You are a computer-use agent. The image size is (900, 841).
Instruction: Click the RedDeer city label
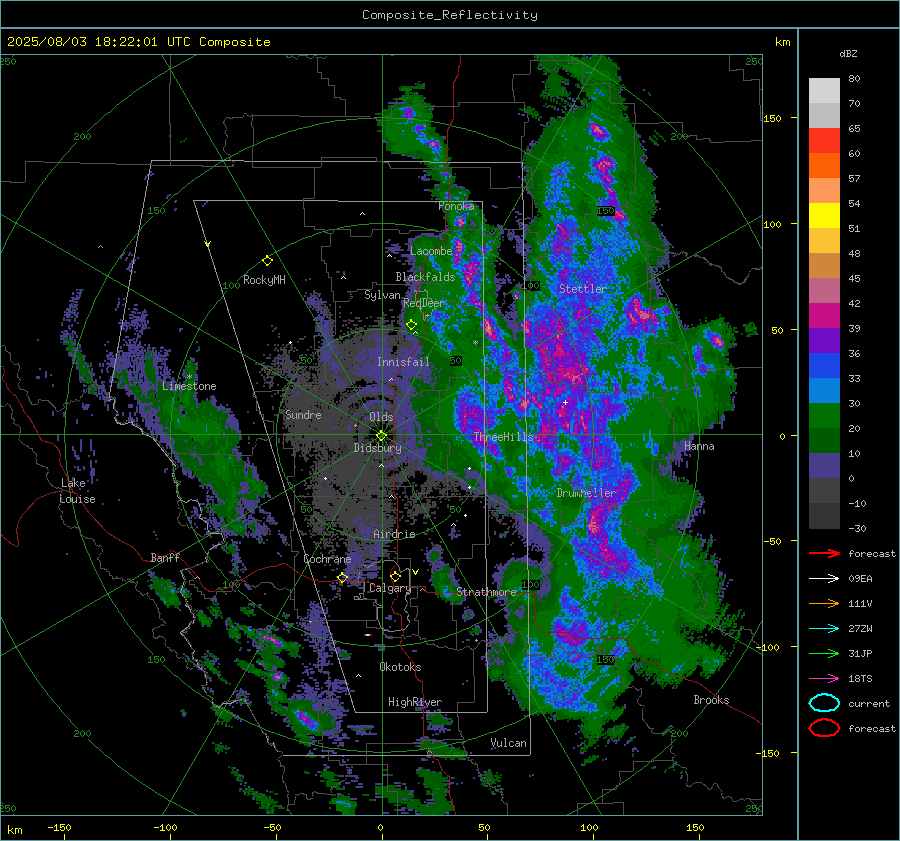tap(424, 303)
